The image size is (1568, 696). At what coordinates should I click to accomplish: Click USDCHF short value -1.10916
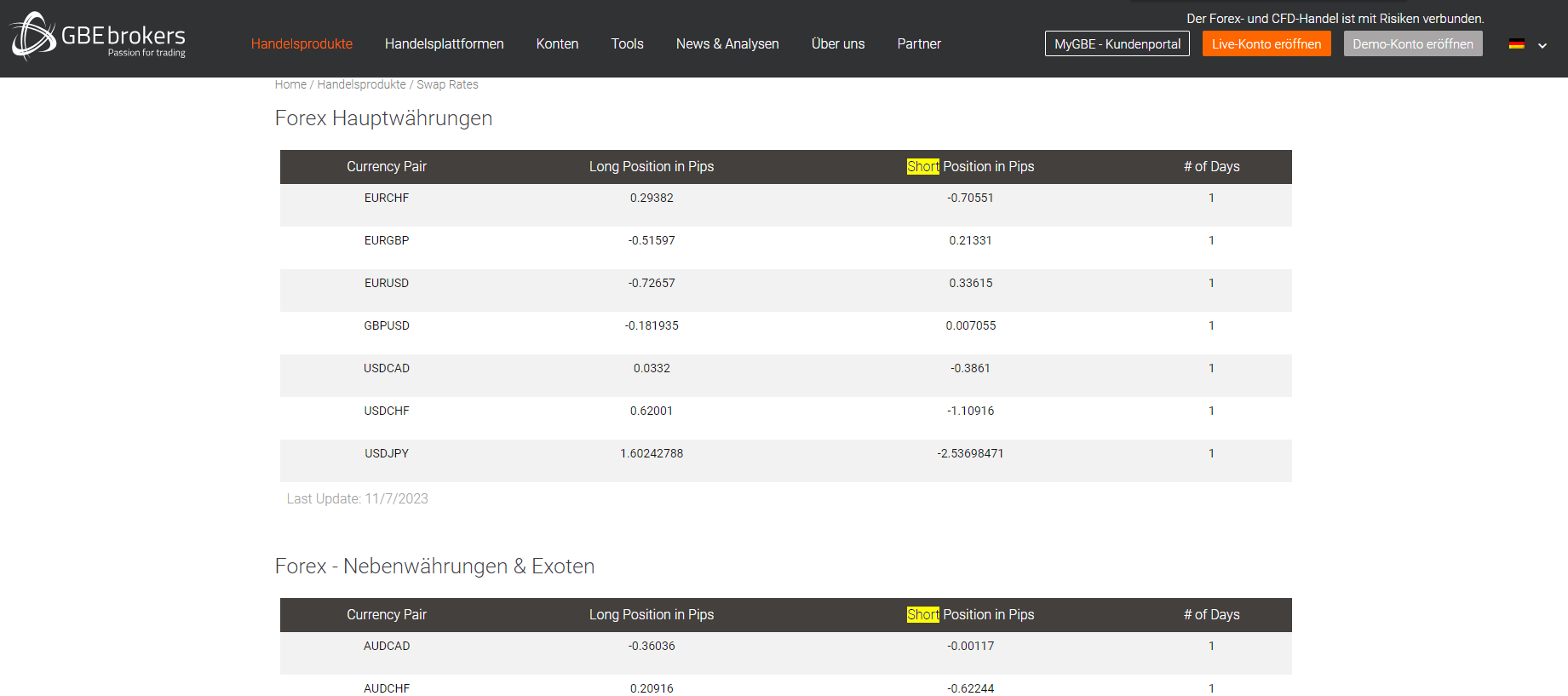point(971,411)
